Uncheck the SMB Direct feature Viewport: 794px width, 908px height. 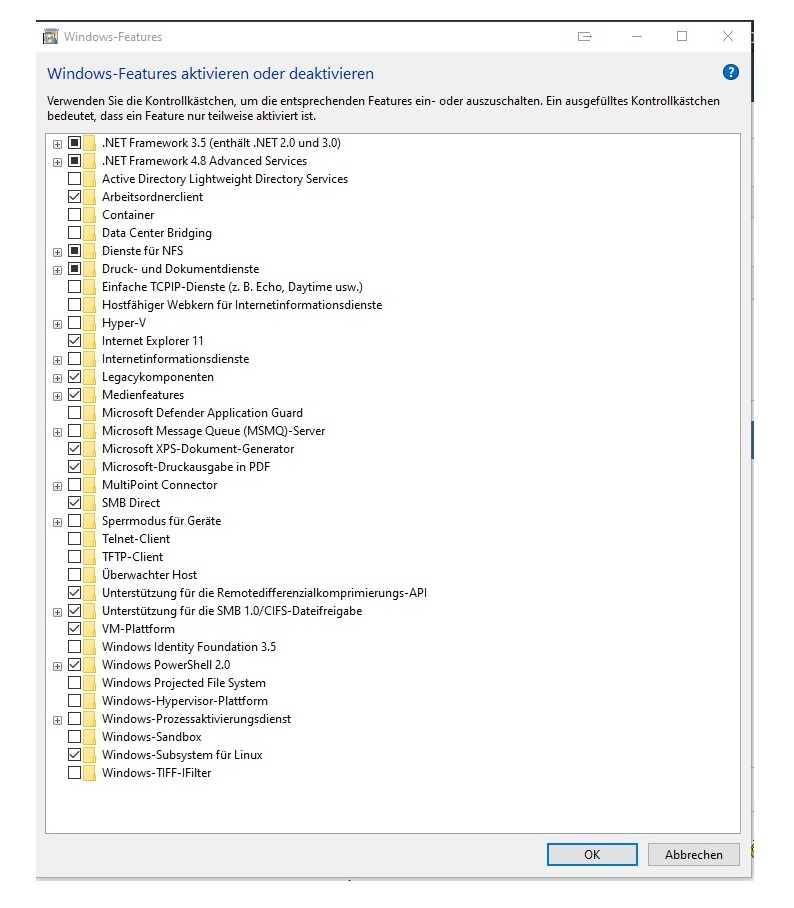[x=74, y=503]
